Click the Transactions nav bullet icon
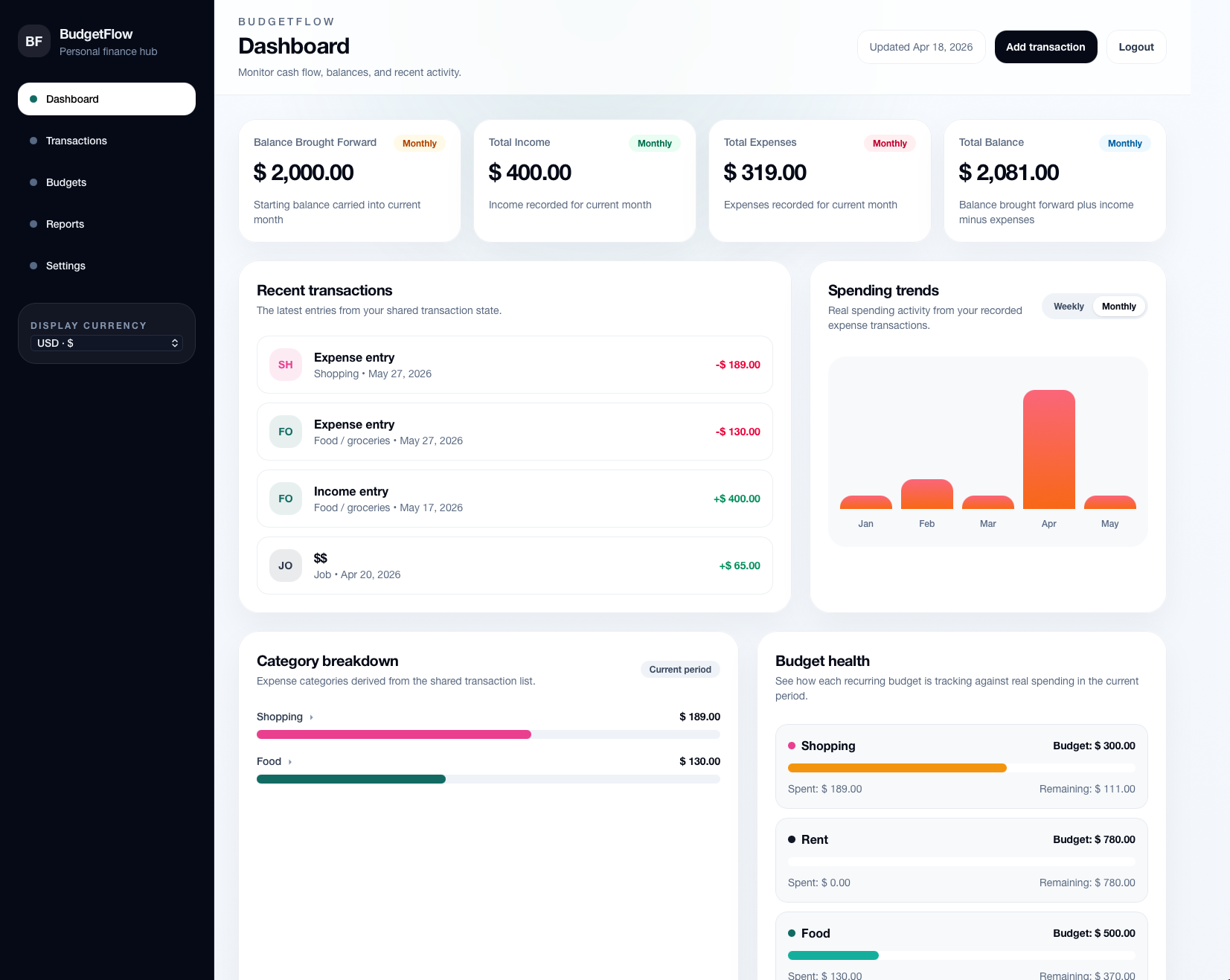Screen dimensions: 1230x980 click(33, 141)
